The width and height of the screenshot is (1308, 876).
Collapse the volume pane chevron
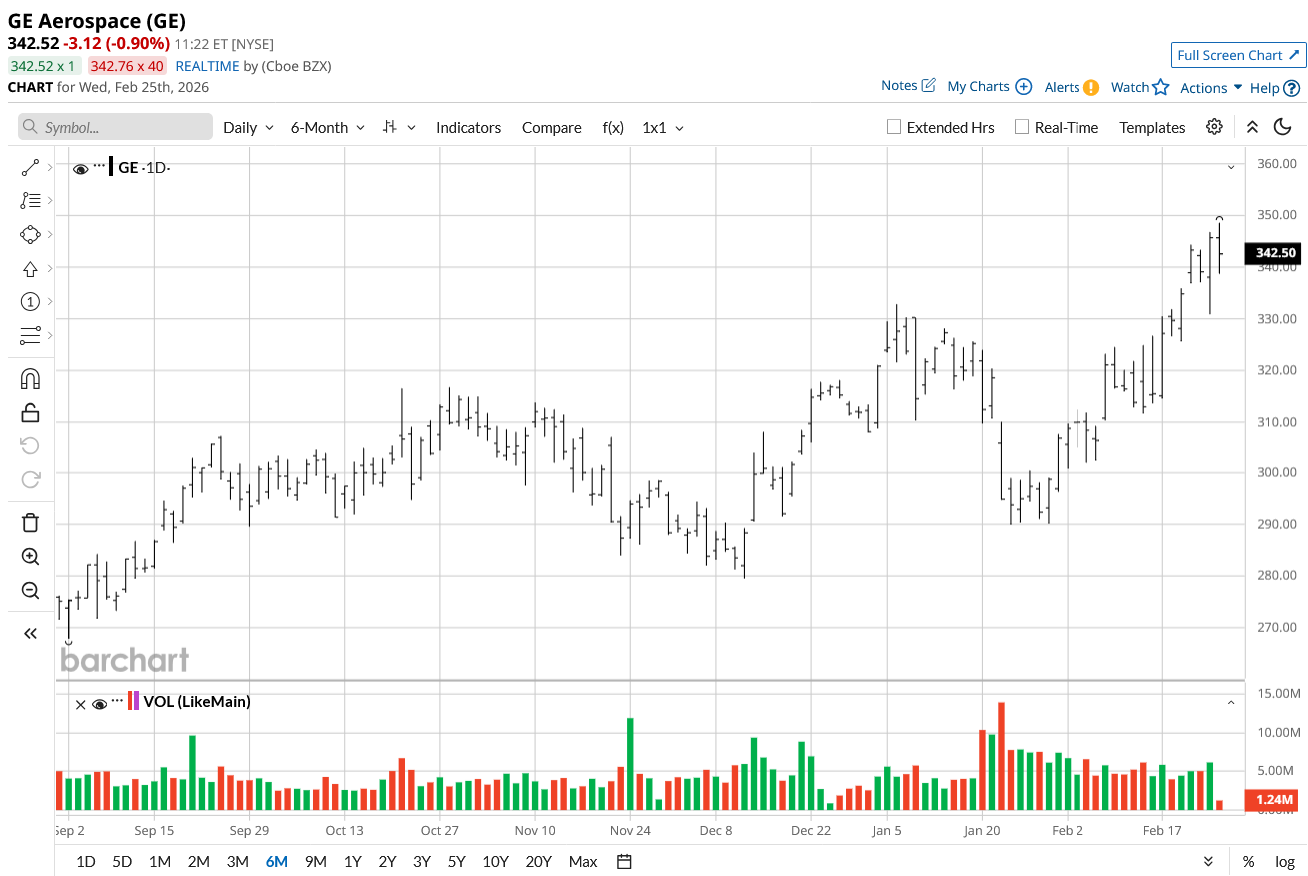(x=1231, y=703)
